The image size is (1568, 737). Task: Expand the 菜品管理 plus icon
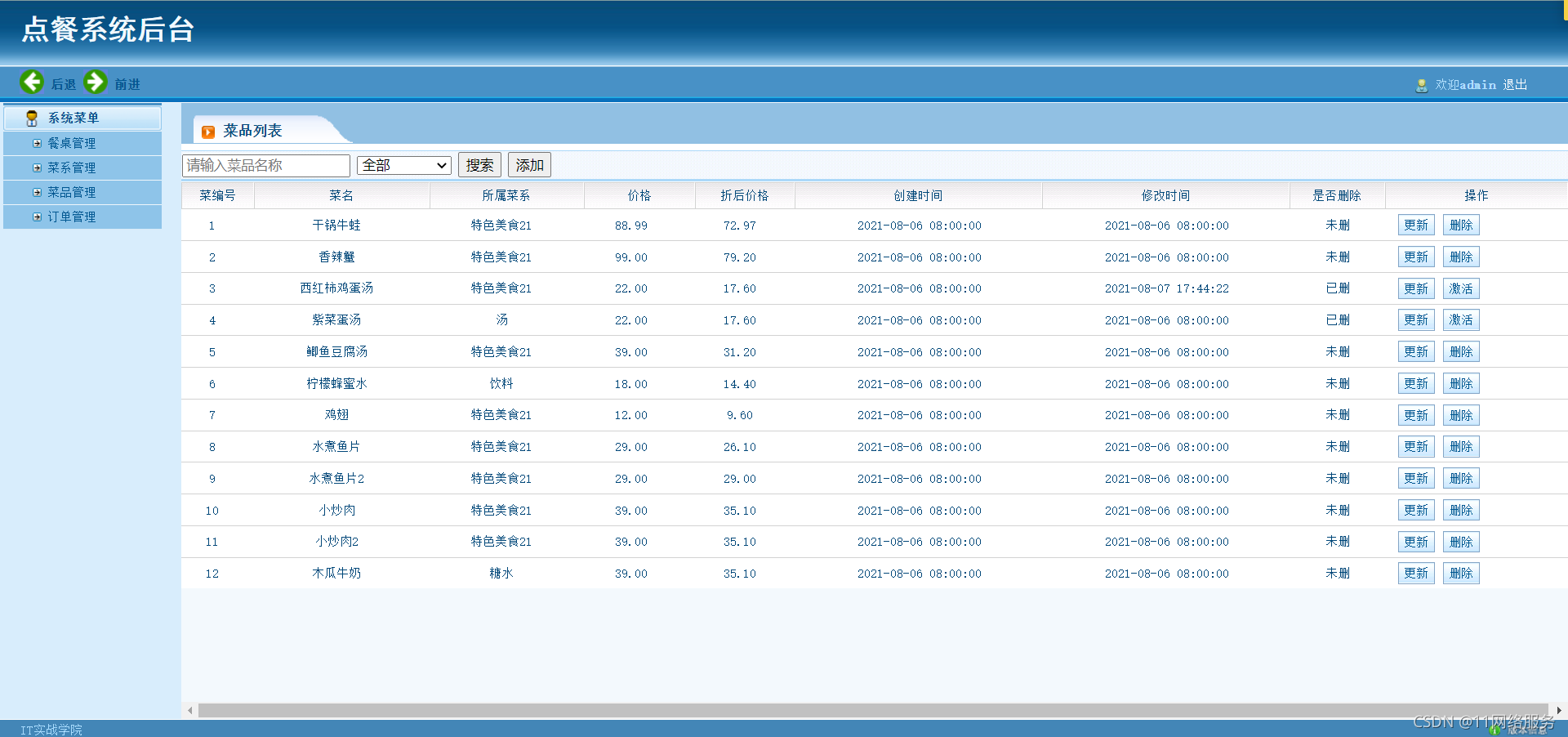(x=37, y=192)
